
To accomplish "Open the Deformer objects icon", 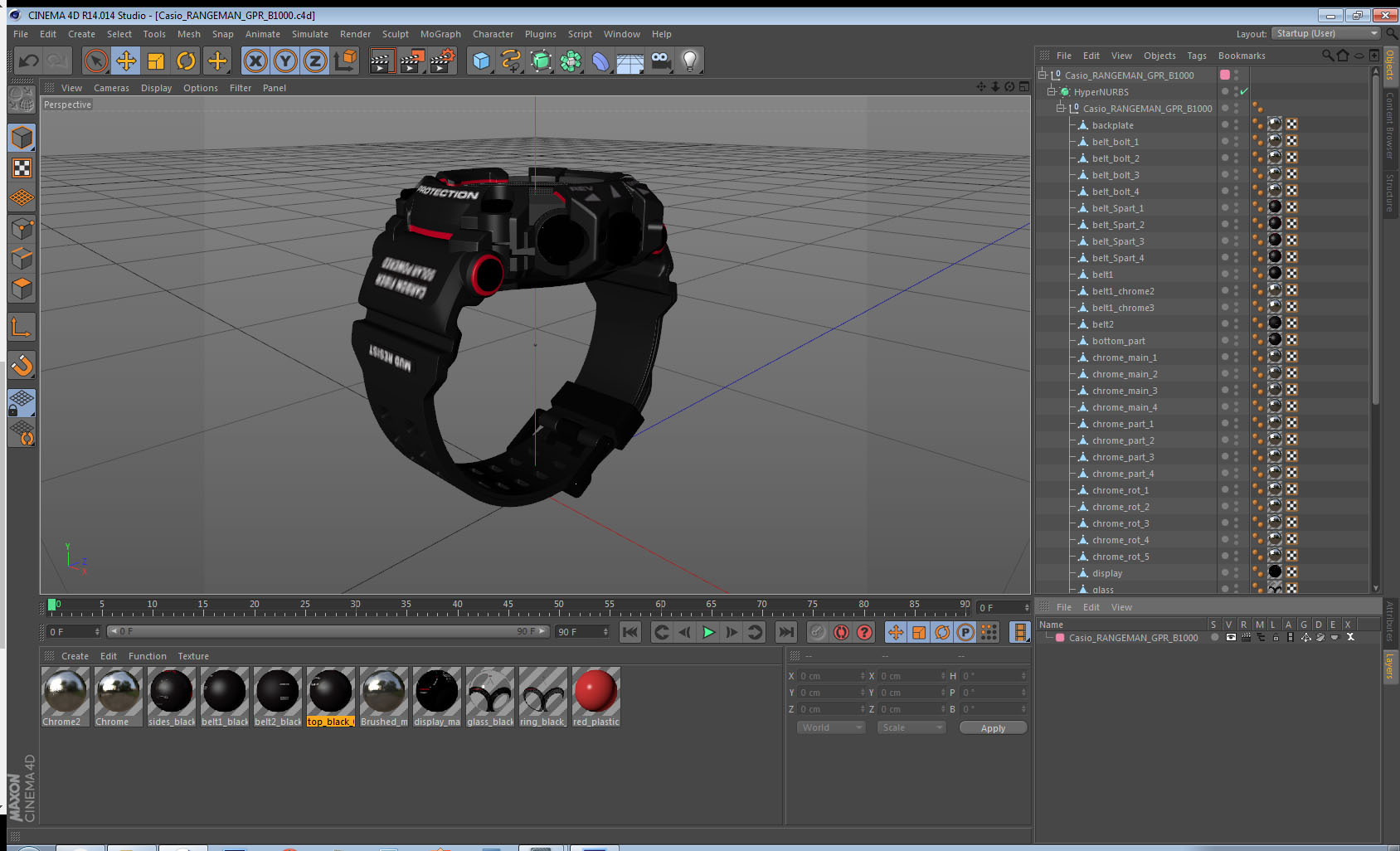I will pos(600,61).
